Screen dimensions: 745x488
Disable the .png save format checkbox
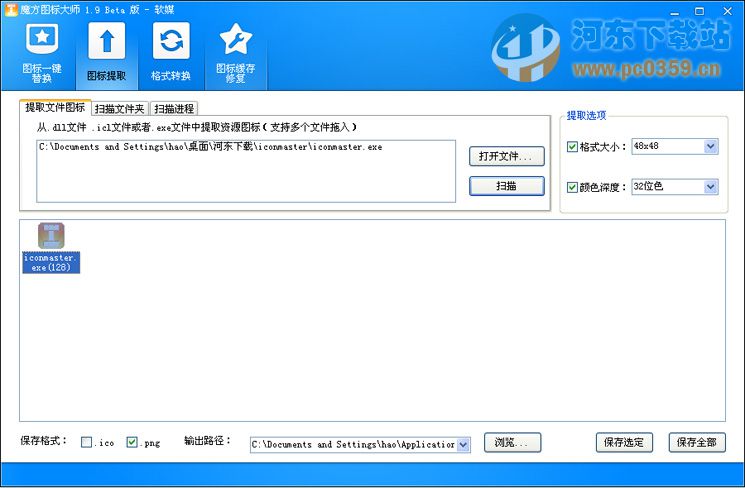[132, 442]
